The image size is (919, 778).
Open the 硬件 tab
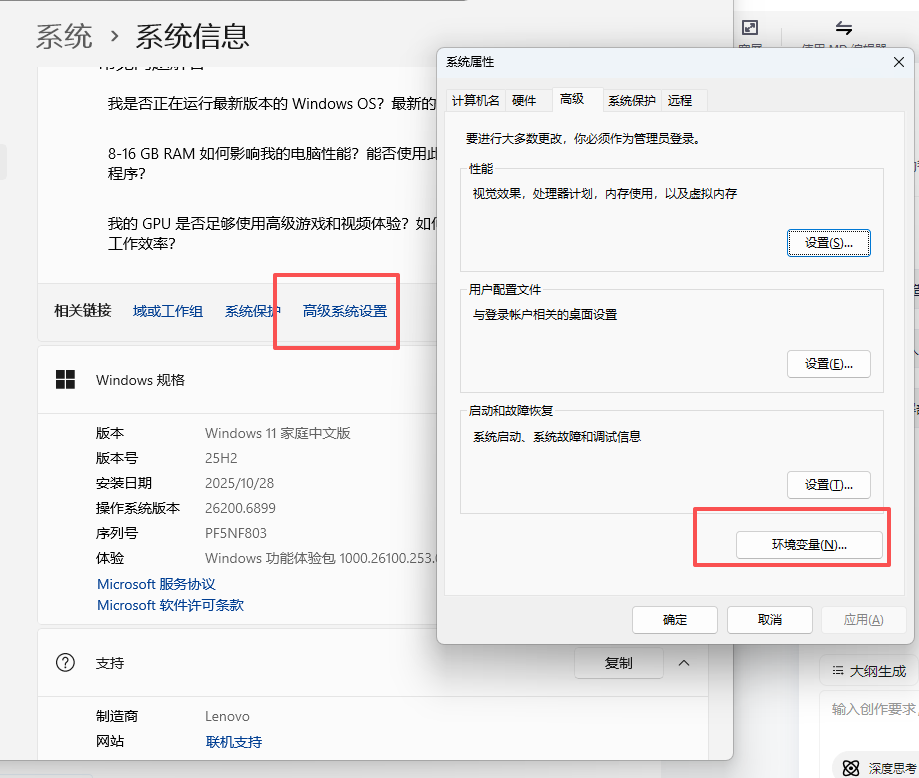coord(524,100)
